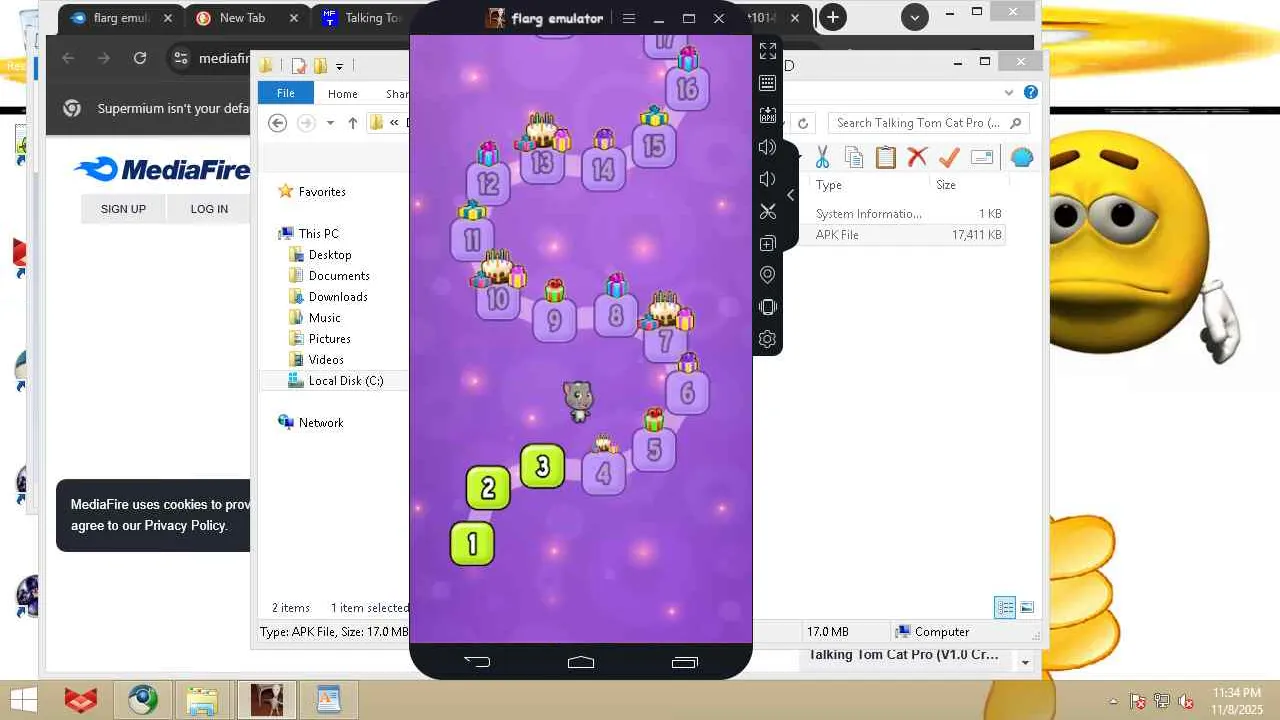Tap locked level 4 tile
Viewport: 1280px width, 720px height.
(x=604, y=472)
